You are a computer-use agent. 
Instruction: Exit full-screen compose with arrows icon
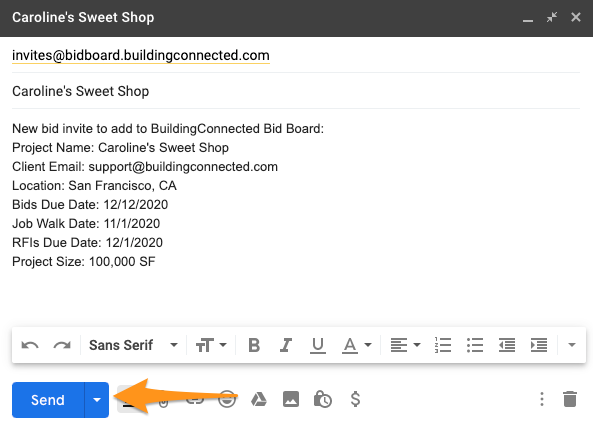[x=552, y=17]
